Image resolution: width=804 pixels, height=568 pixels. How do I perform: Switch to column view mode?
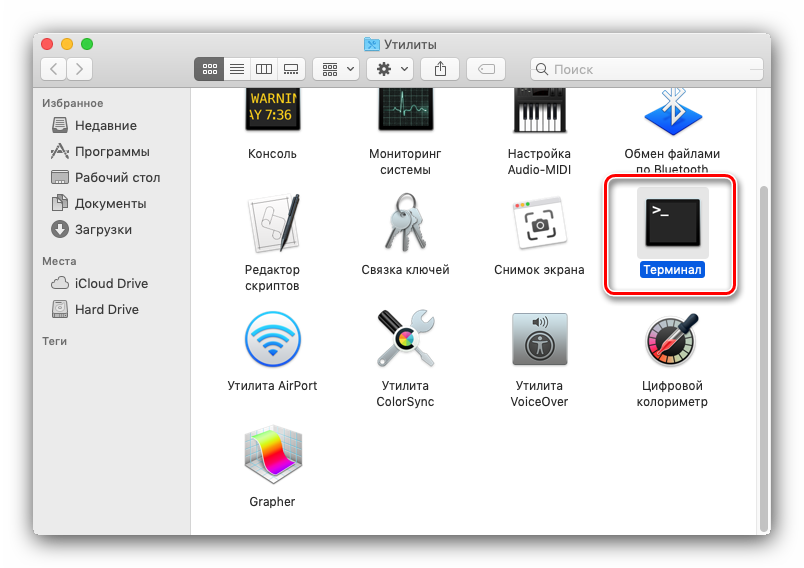(264, 69)
